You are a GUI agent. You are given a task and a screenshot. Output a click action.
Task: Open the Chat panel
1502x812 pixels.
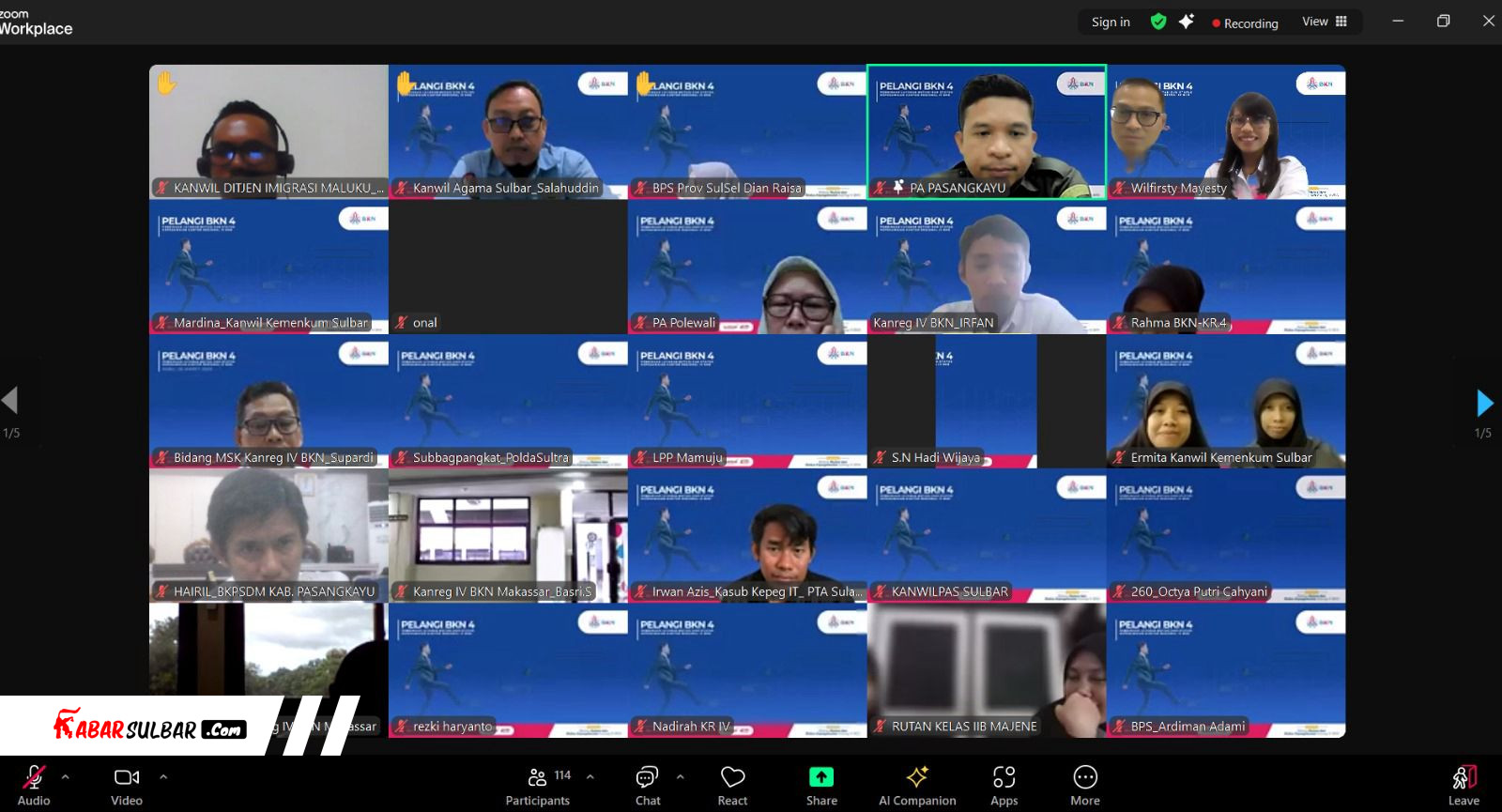pyautogui.click(x=647, y=784)
